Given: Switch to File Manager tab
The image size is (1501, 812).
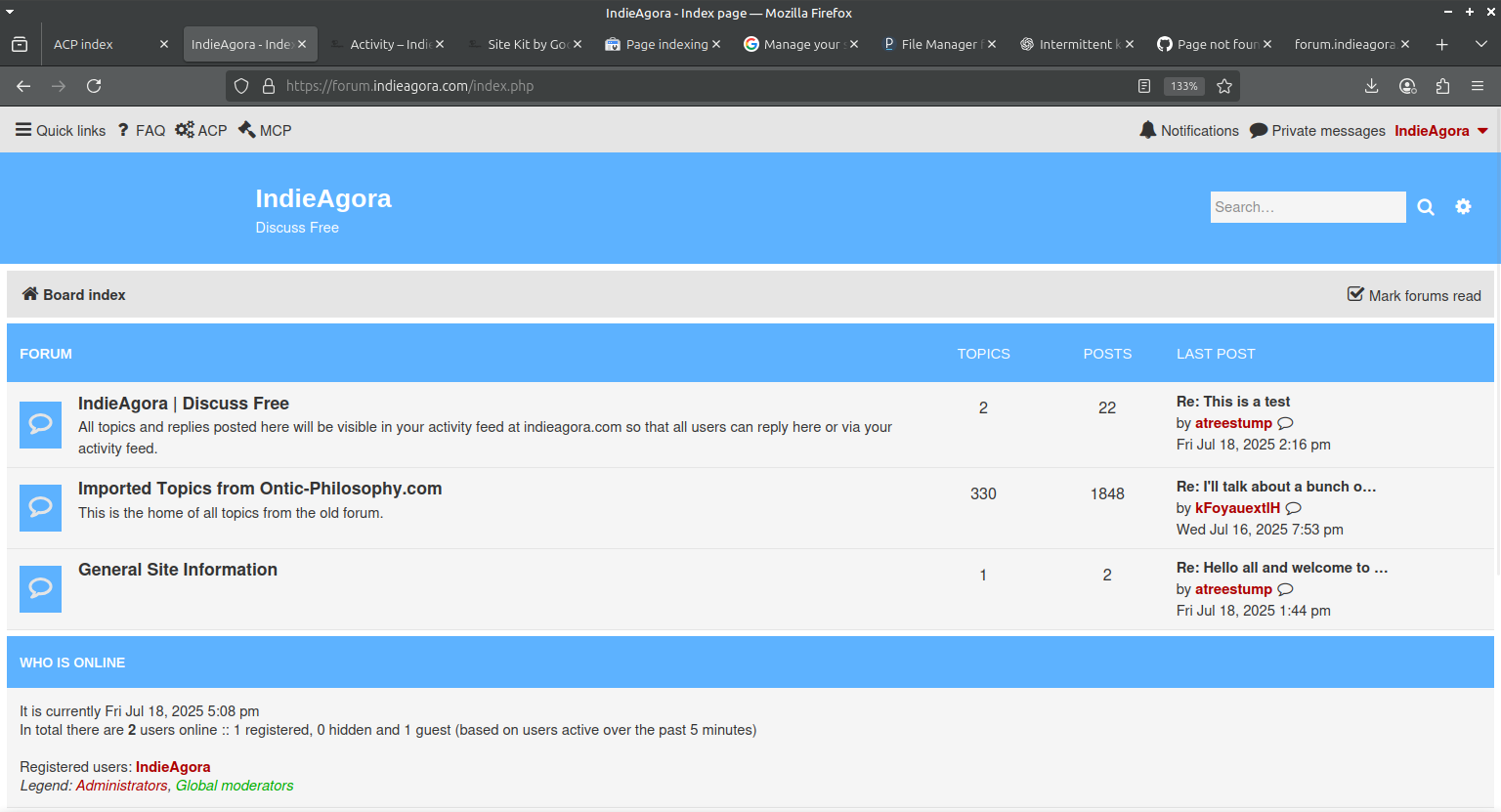Looking at the screenshot, I should pos(938,44).
